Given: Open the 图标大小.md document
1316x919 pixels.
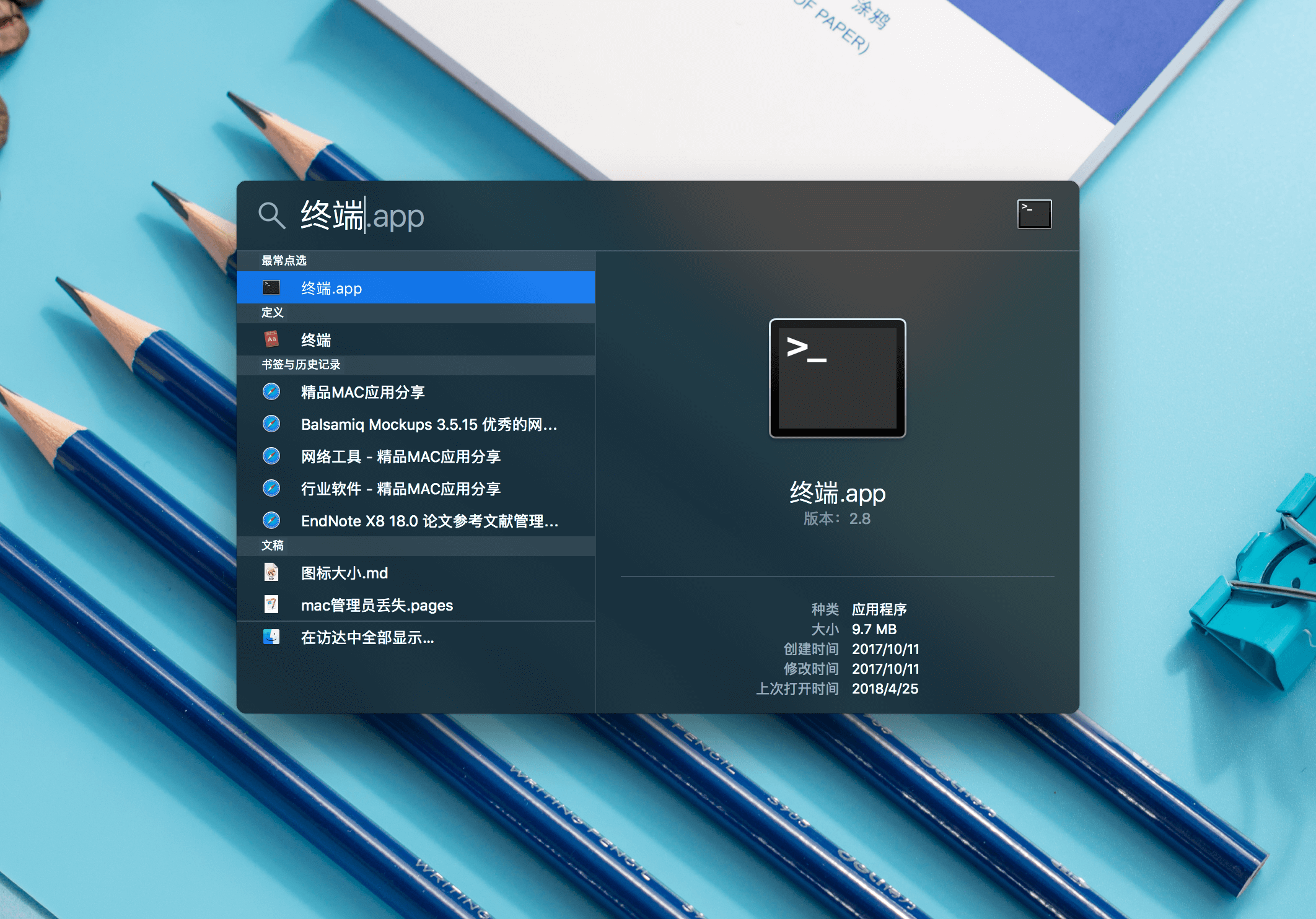Looking at the screenshot, I should 416,572.
